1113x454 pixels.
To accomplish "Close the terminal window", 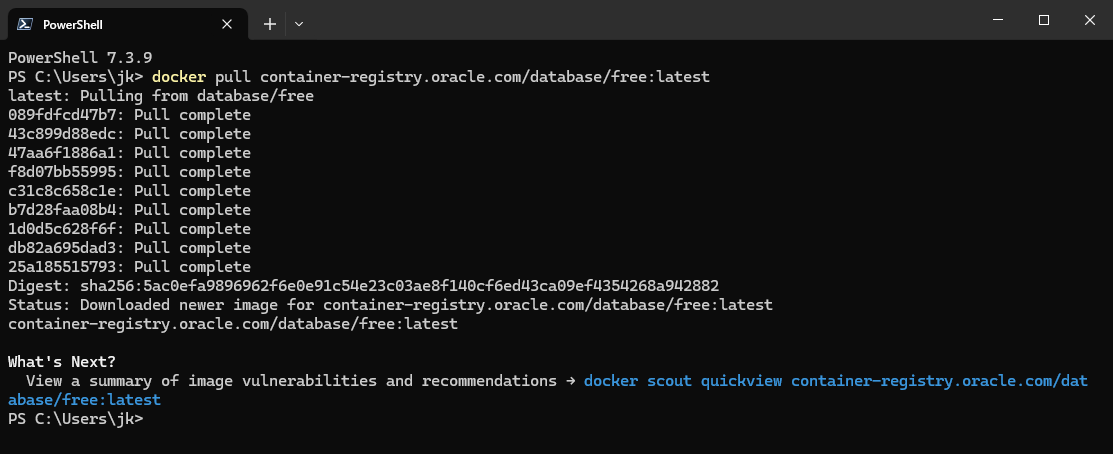I will coord(1090,21).
